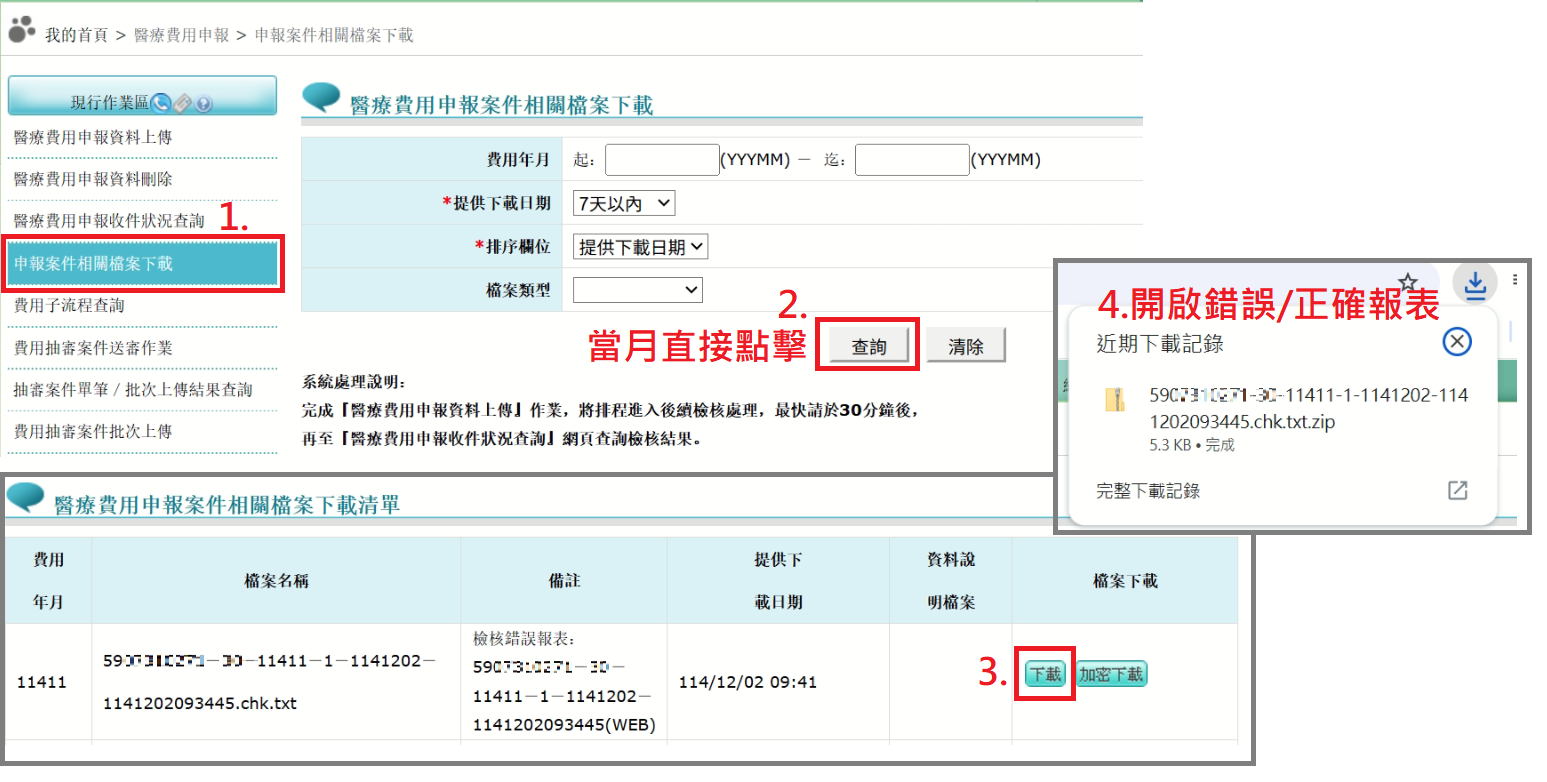Click the 加密下載 button

(1111, 674)
